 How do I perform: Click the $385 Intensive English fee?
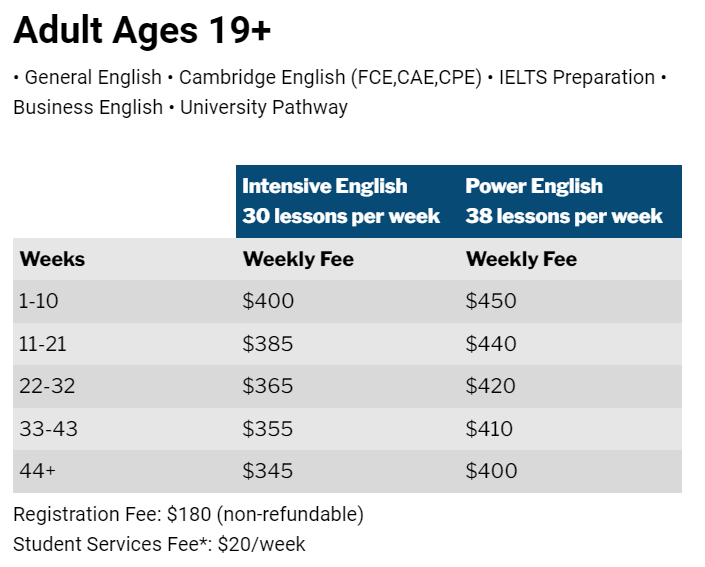(x=268, y=344)
